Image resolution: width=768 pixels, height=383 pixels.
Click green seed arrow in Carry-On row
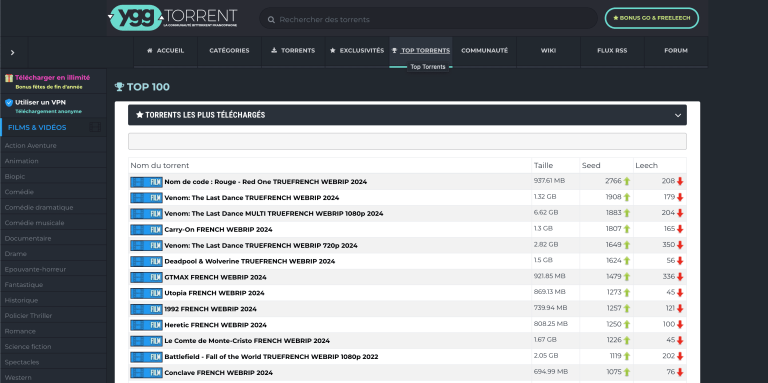click(626, 229)
